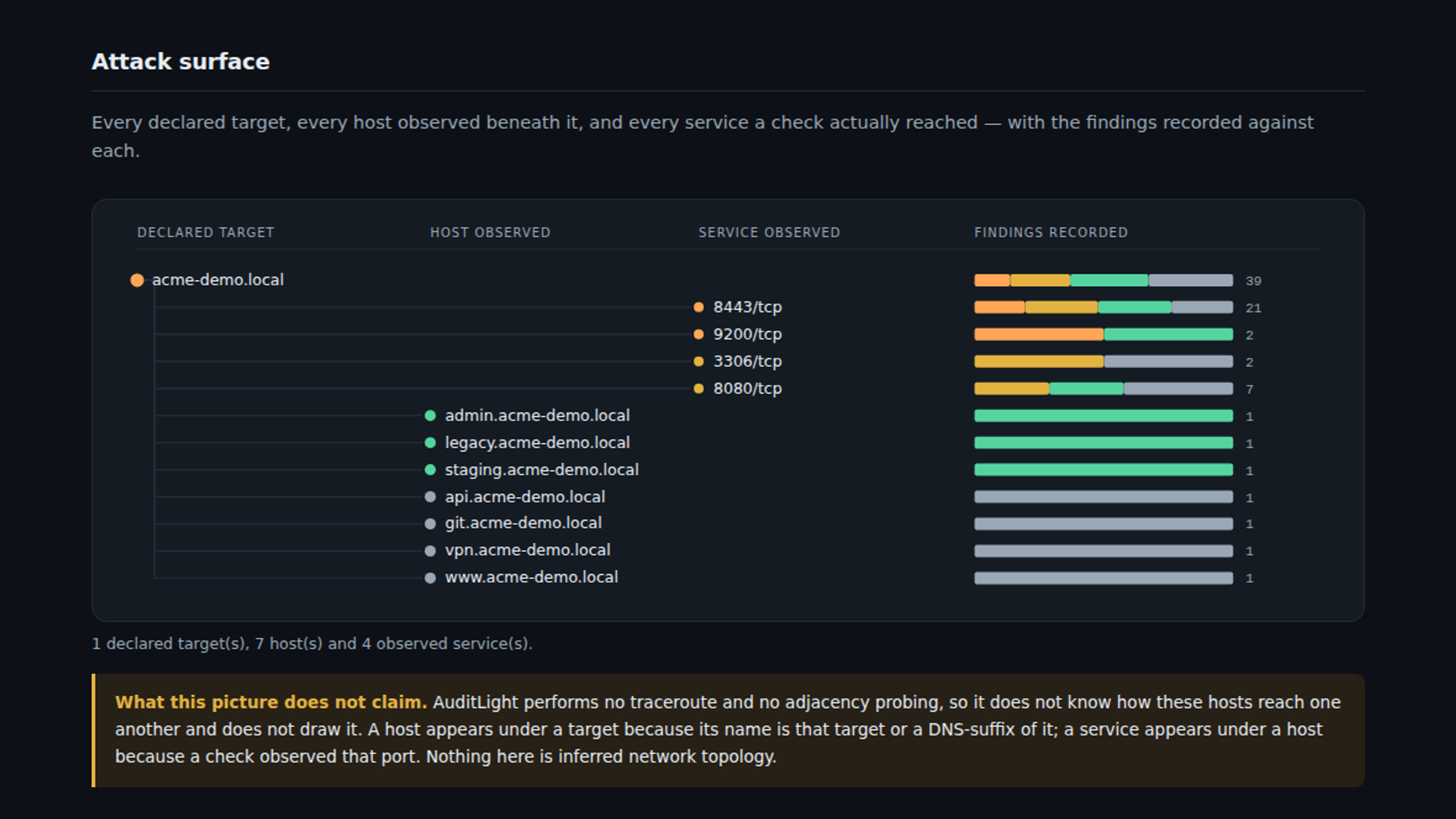
Task: Click the orange dot next to 8443/tcp
Action: 699,307
